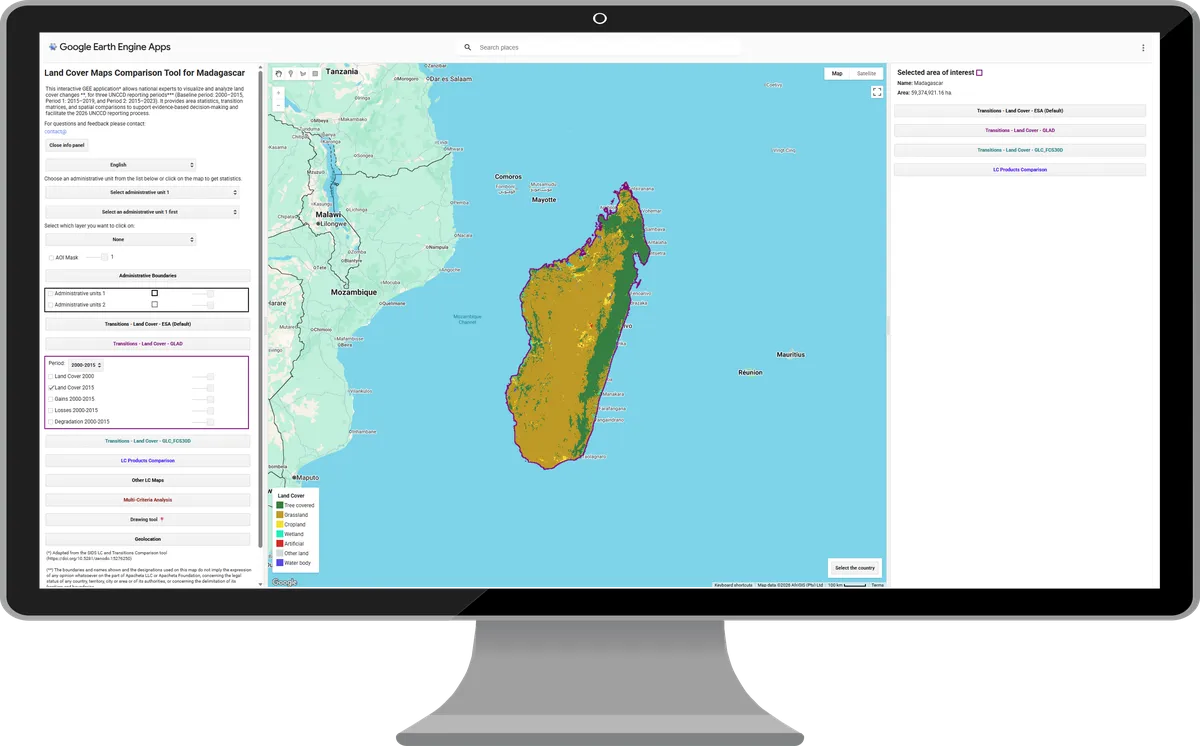1200x746 pixels.
Task: Click the Water body blue legend swatch
Action: point(280,563)
